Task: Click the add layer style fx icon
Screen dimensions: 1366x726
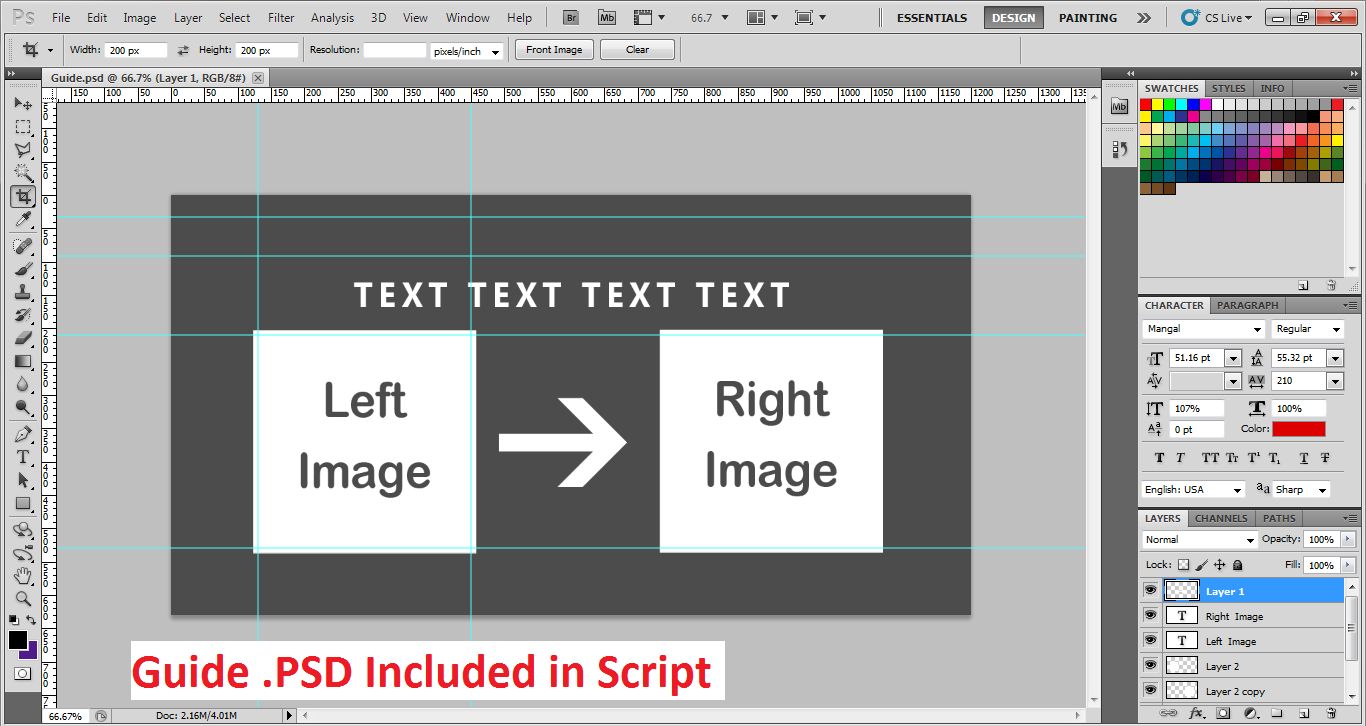Action: (x=1196, y=714)
